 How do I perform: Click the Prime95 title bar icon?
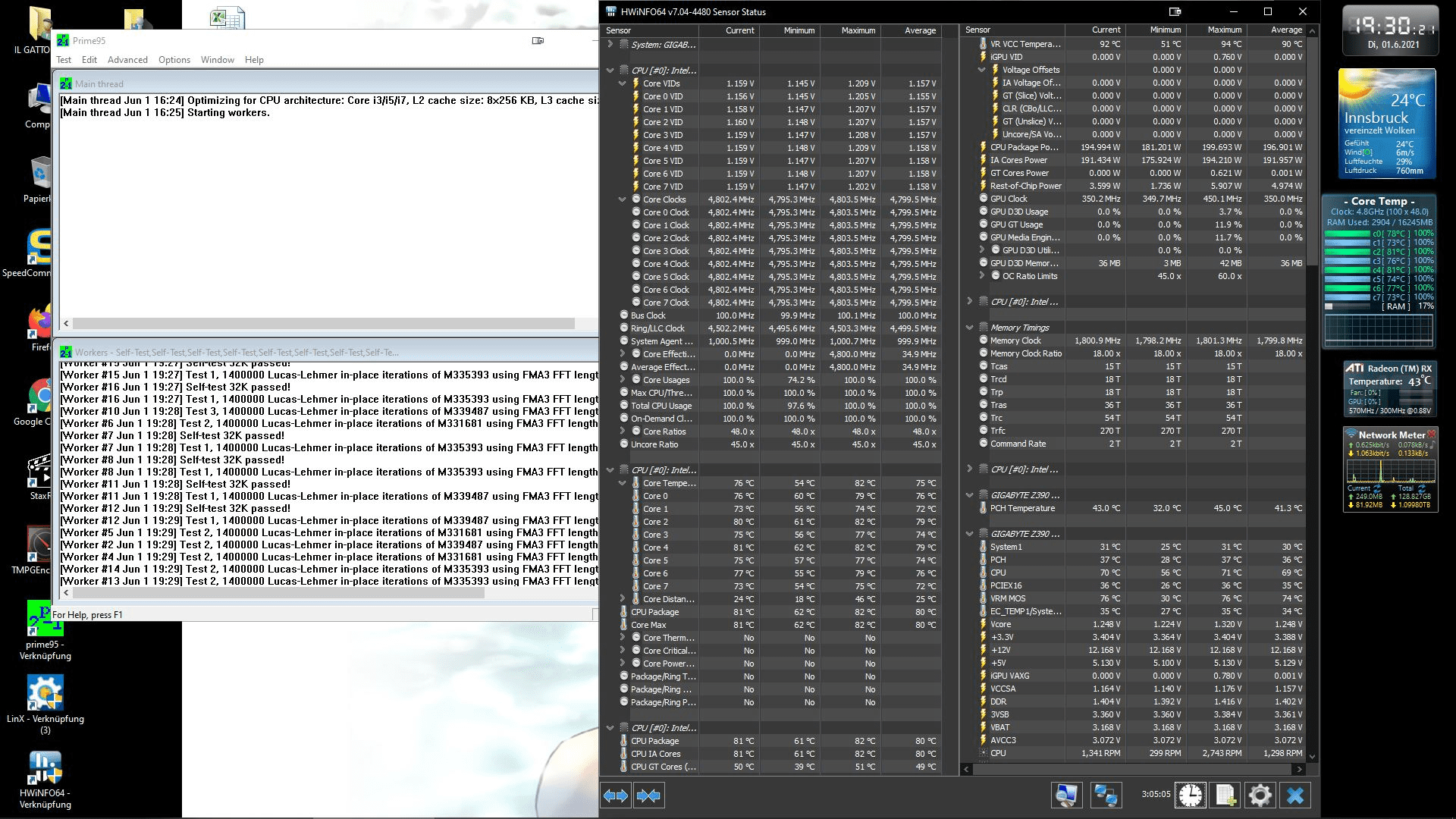tap(63, 40)
